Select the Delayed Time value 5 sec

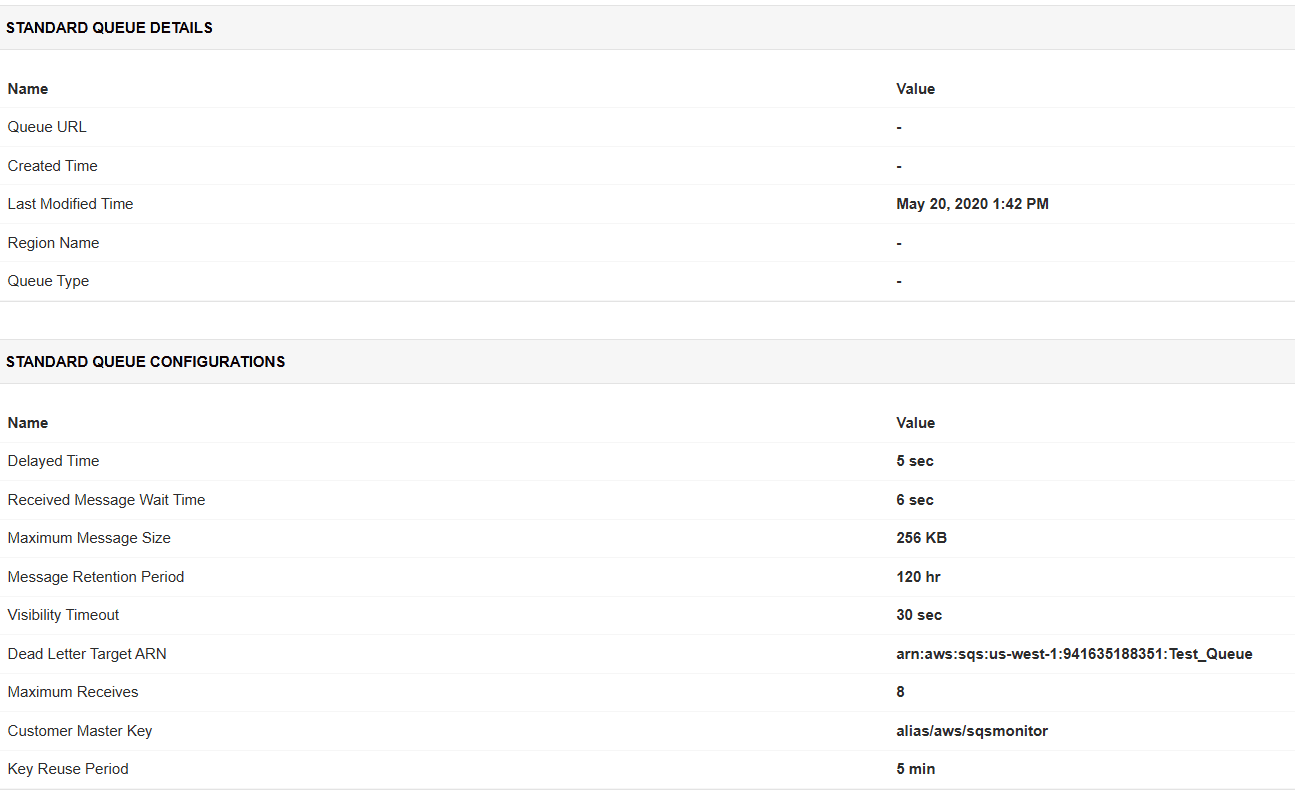[x=915, y=461]
